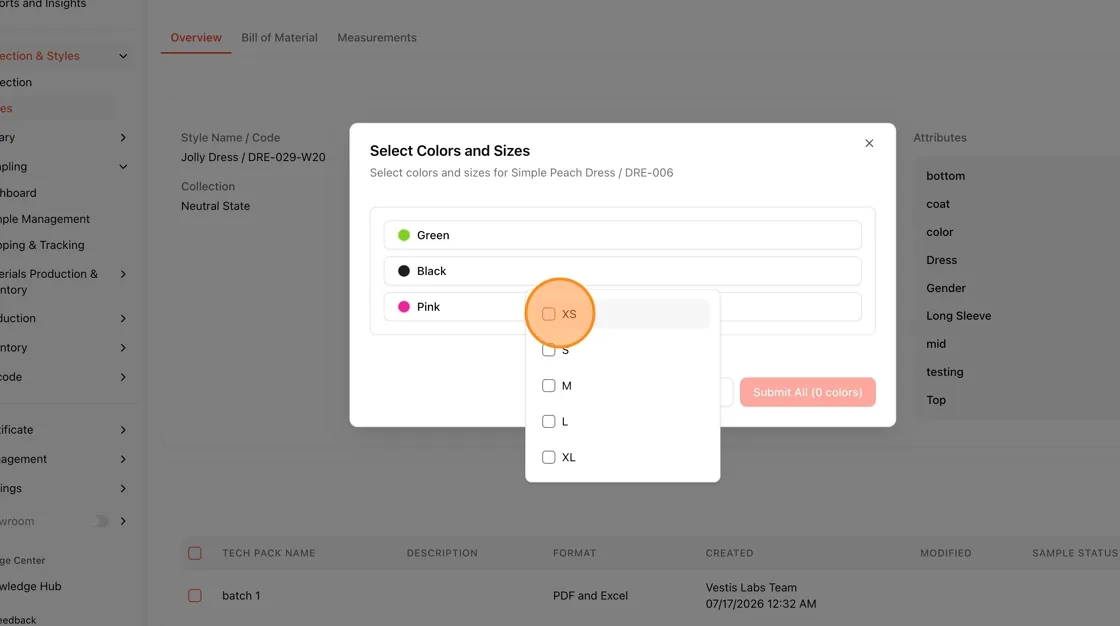The height and width of the screenshot is (626, 1120).
Task: Select the batch 1 row checkbox
Action: (194, 595)
